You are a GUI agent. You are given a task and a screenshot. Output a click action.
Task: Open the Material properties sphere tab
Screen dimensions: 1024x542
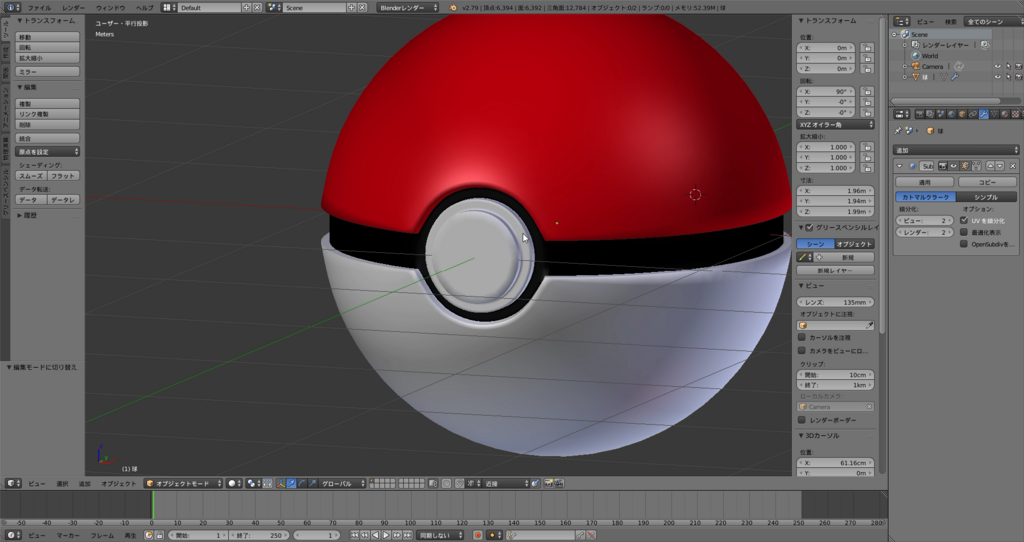pos(1005,114)
